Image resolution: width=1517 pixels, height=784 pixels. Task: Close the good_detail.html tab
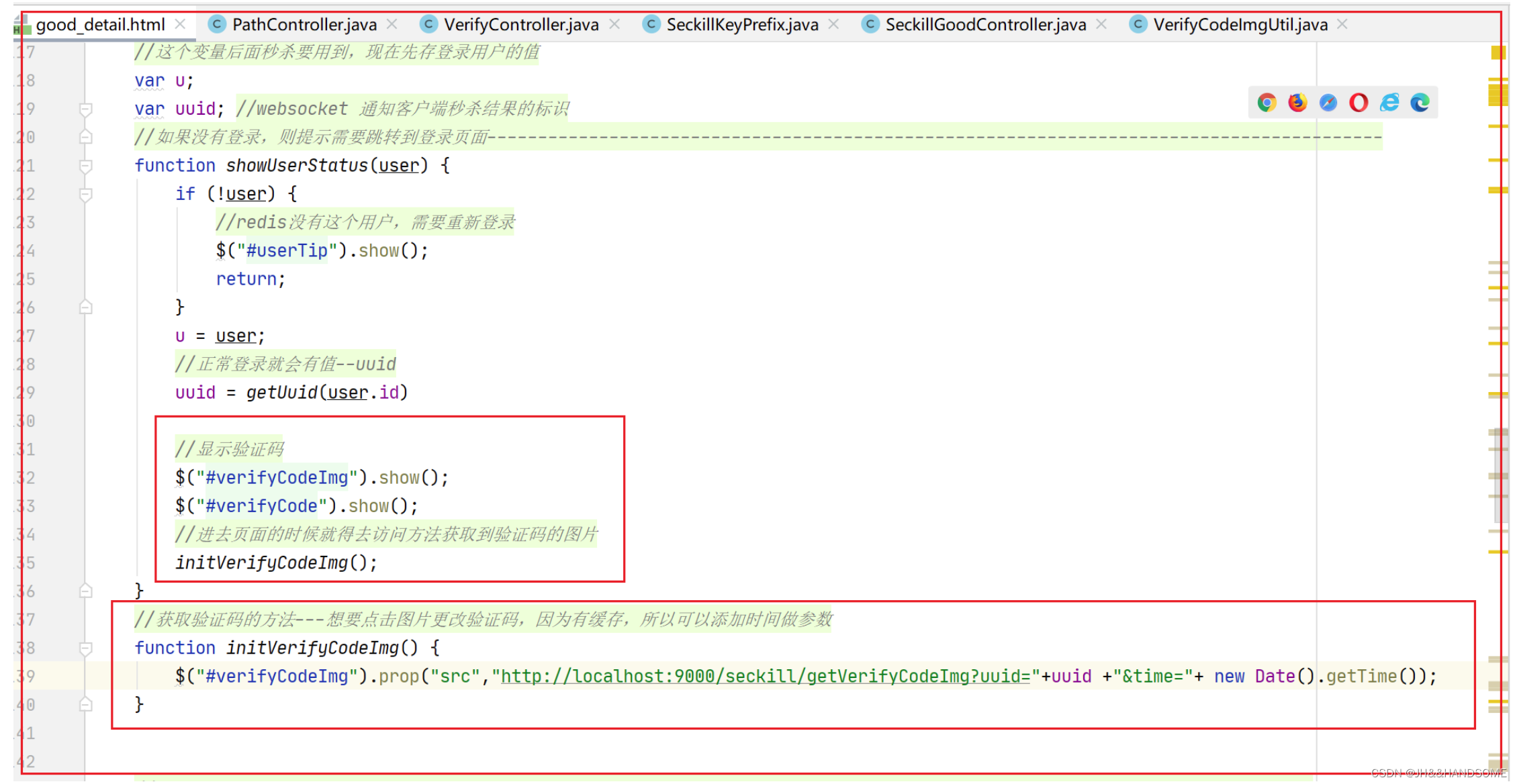tap(180, 25)
